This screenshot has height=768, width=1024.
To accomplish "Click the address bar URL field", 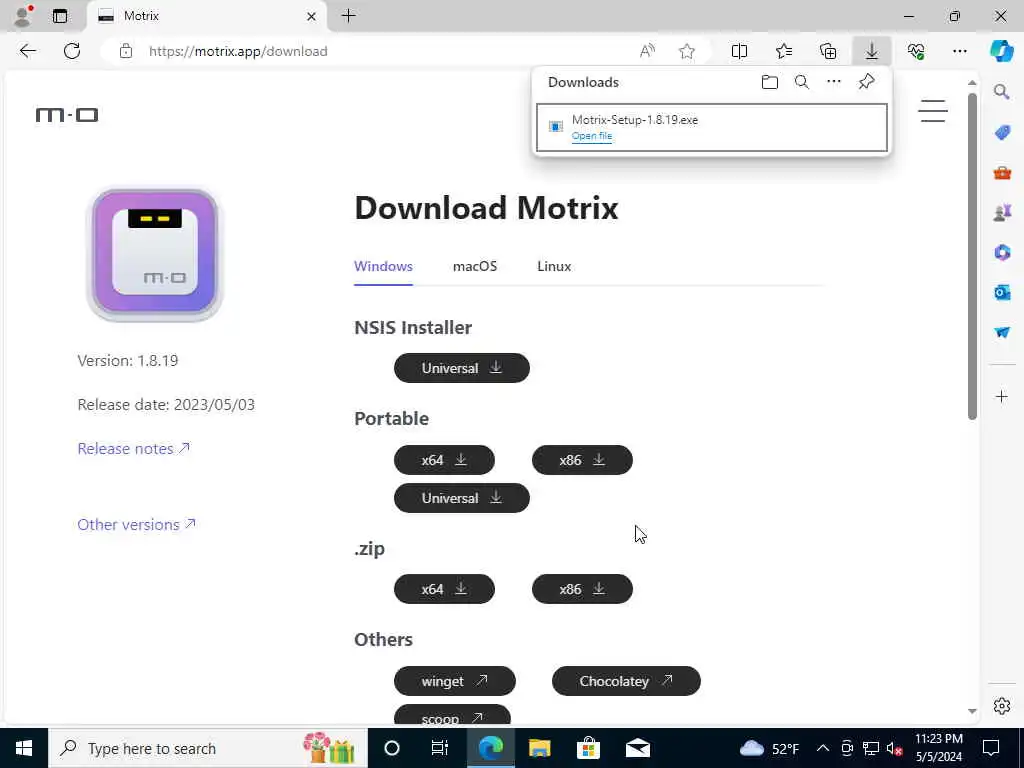I will pos(385,51).
